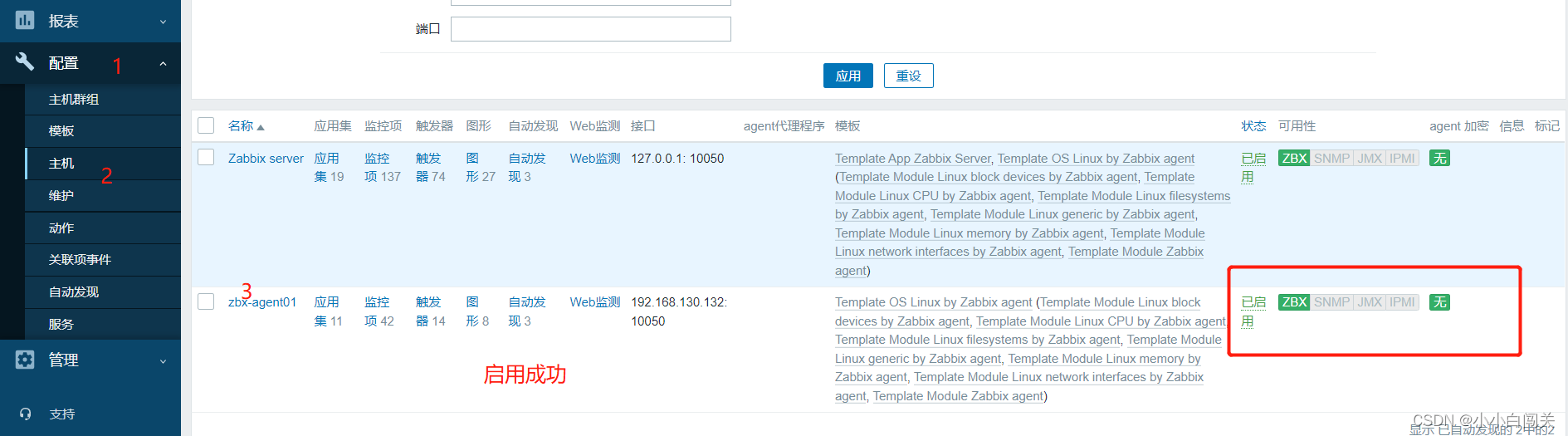This screenshot has width=1568, height=436.
Task: Sort by 状态 column header
Action: point(1253,125)
